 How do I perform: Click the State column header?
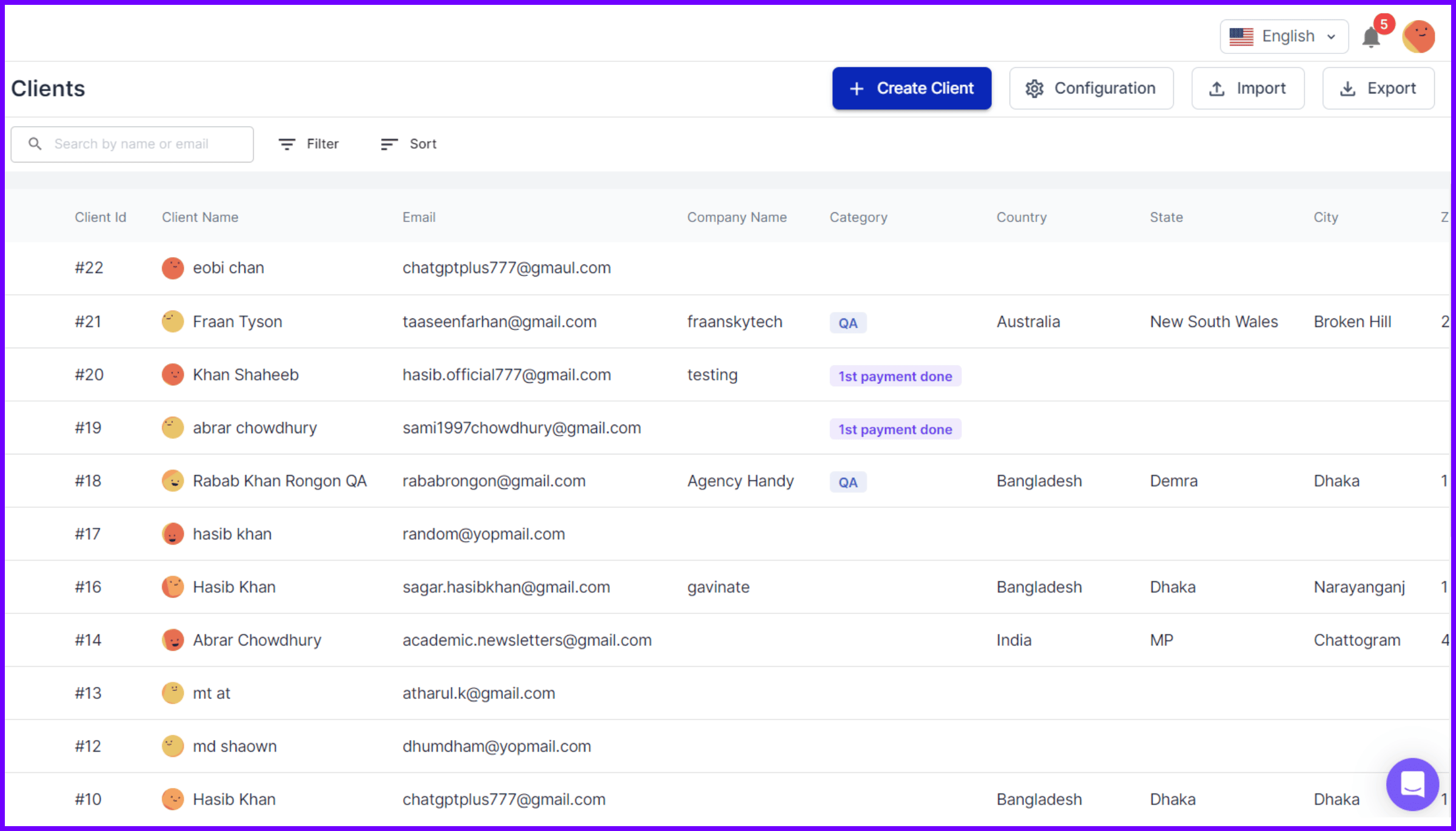click(x=1166, y=217)
